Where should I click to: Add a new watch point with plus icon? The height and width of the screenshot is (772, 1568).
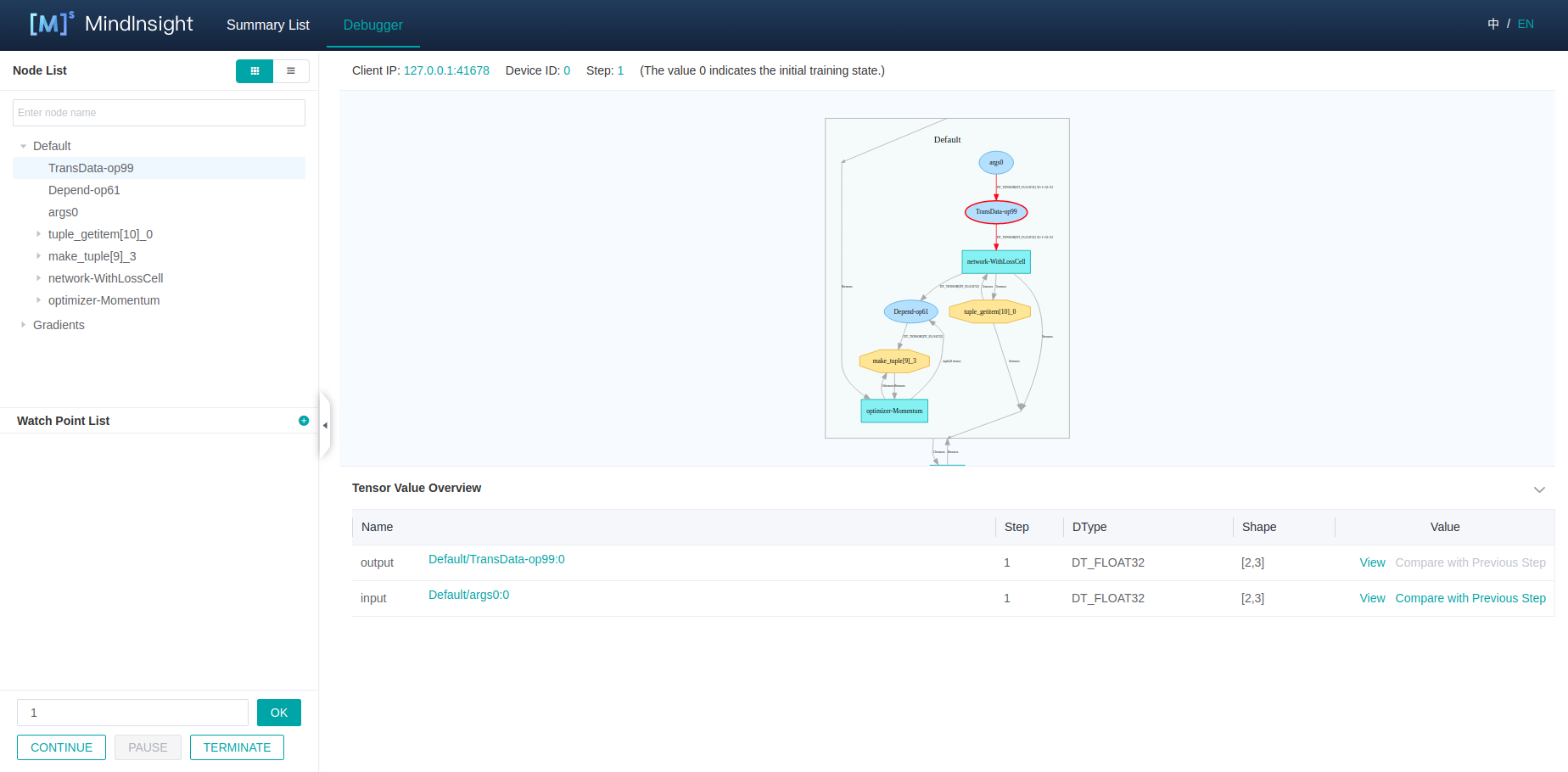(304, 421)
